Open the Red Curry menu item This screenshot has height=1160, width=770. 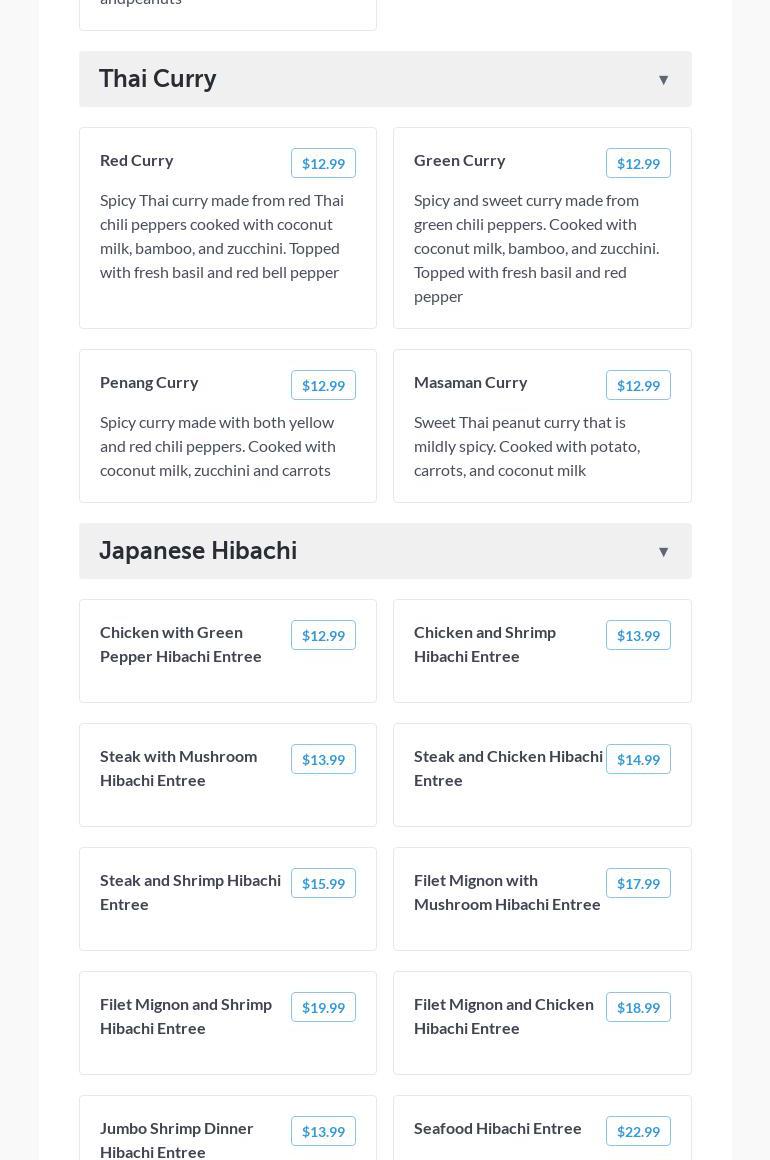tap(137, 161)
